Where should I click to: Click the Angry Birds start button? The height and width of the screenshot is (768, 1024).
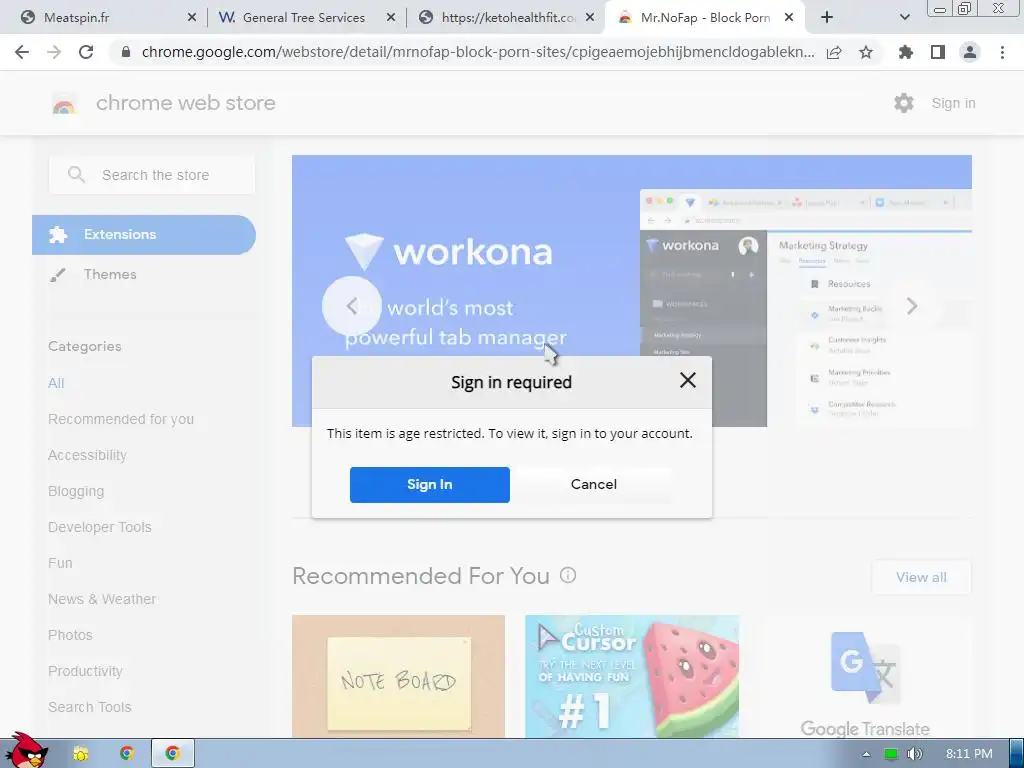25,751
